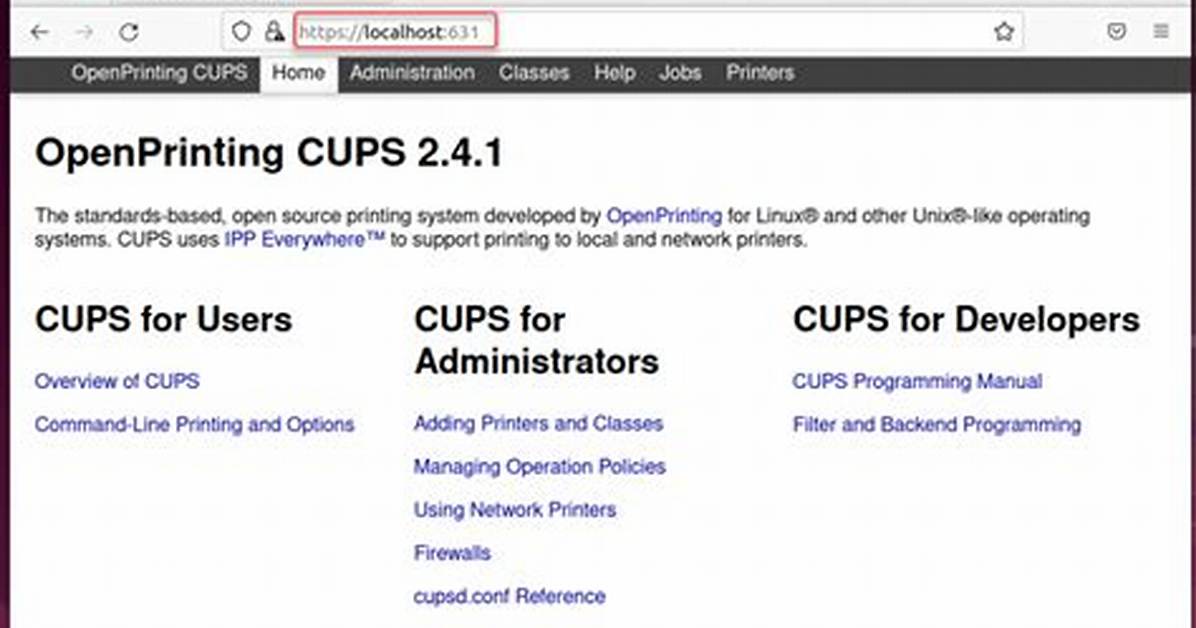Reload the page with the refresh icon
Screen dimensions: 1196x628
pos(129,32)
